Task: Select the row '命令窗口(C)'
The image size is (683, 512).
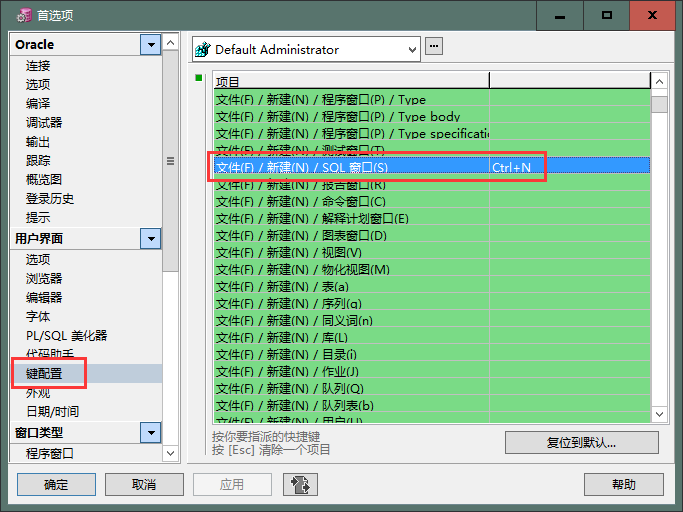Action: pos(432,202)
